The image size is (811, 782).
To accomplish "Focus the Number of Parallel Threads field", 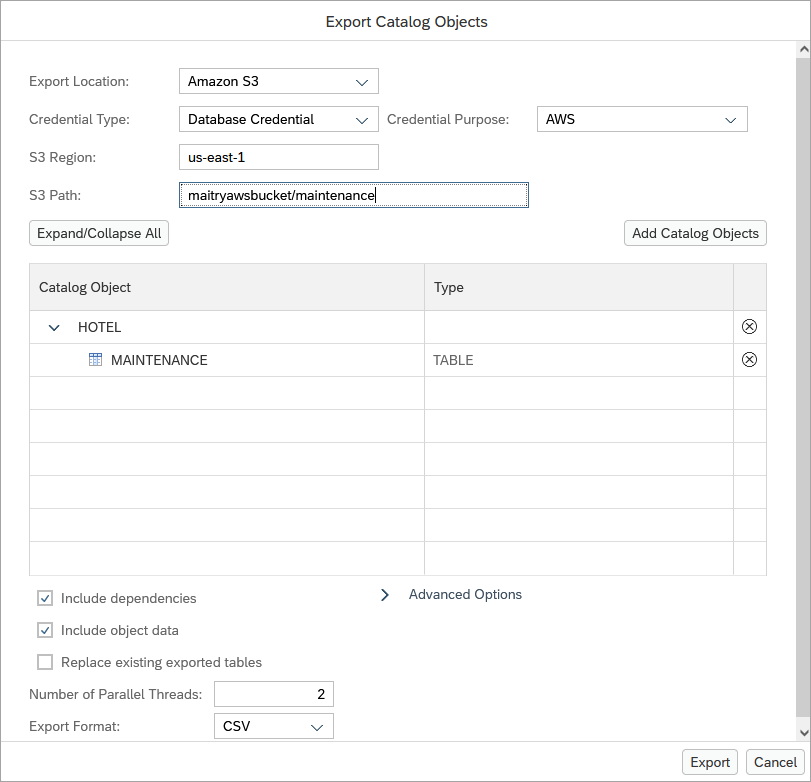I will [274, 694].
